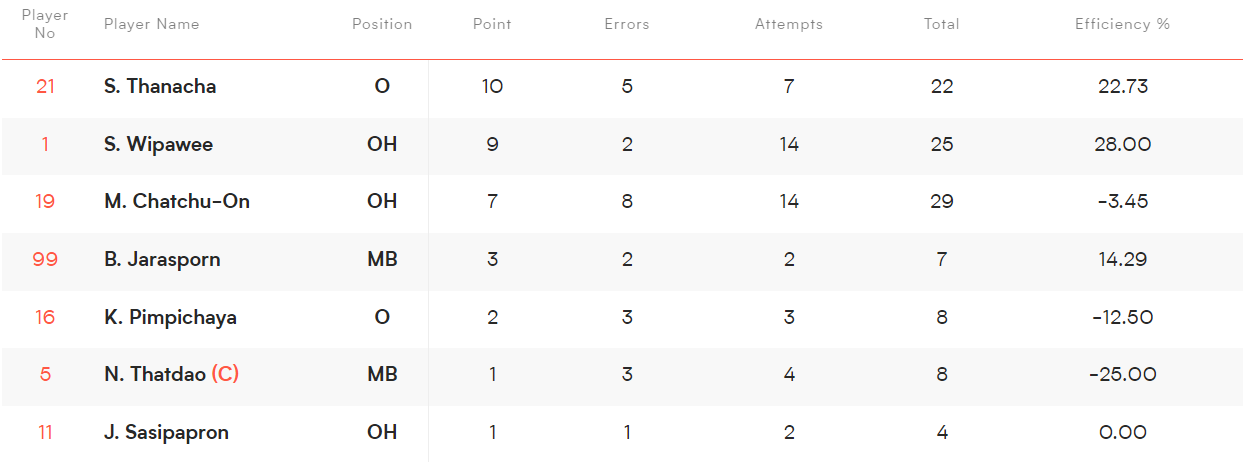Click the Point column header

click(492, 24)
